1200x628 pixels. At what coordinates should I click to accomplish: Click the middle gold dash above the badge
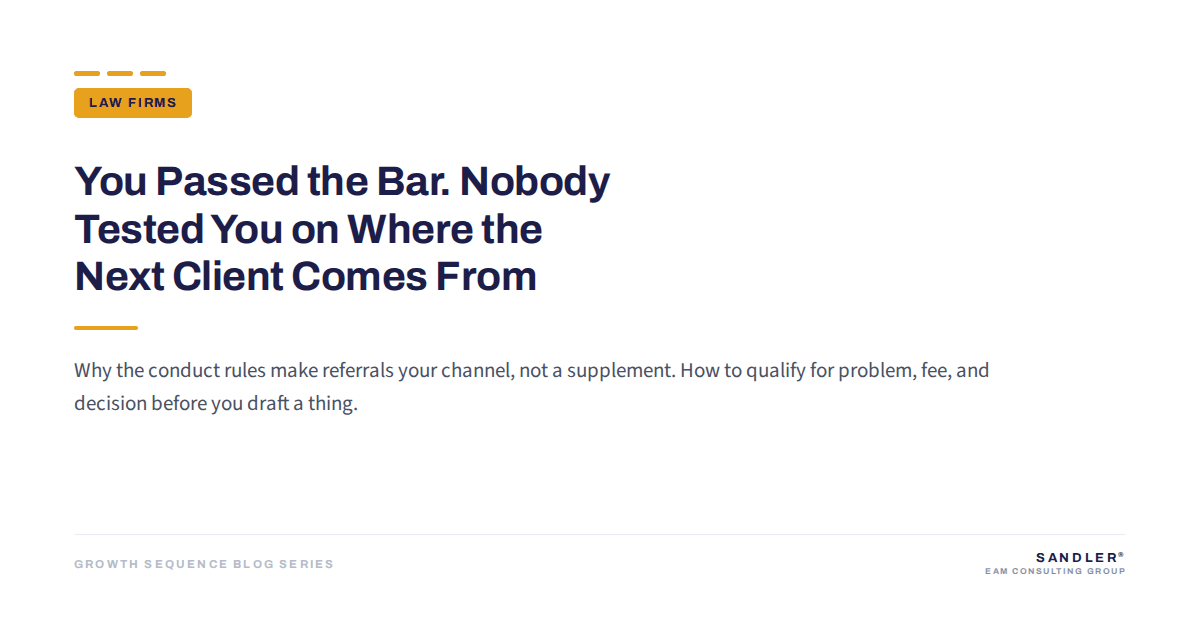120,73
